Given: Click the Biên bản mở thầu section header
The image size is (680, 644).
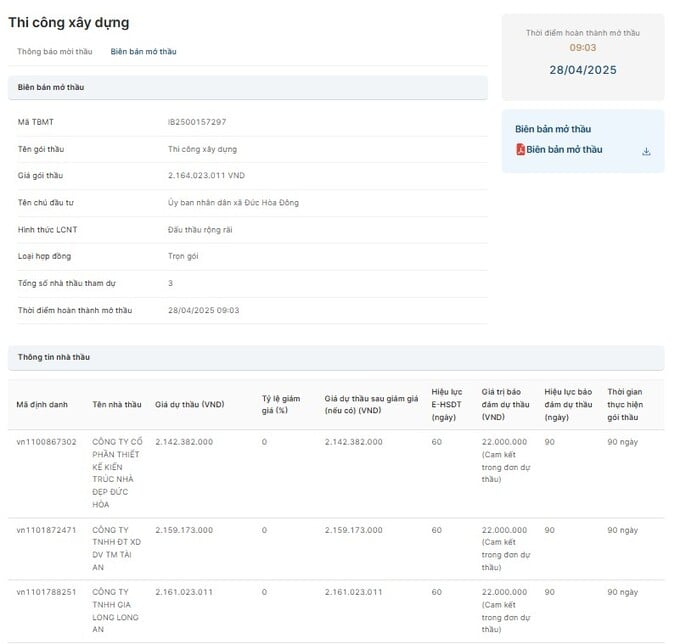Looking at the screenshot, I should (x=248, y=87).
